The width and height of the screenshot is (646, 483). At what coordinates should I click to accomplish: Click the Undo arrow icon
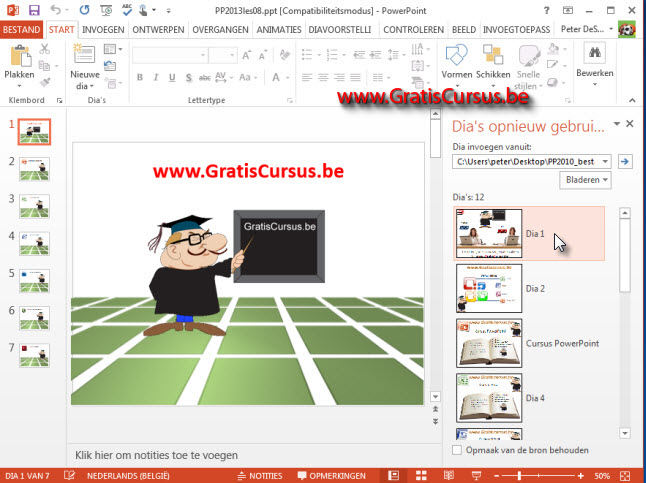point(56,10)
